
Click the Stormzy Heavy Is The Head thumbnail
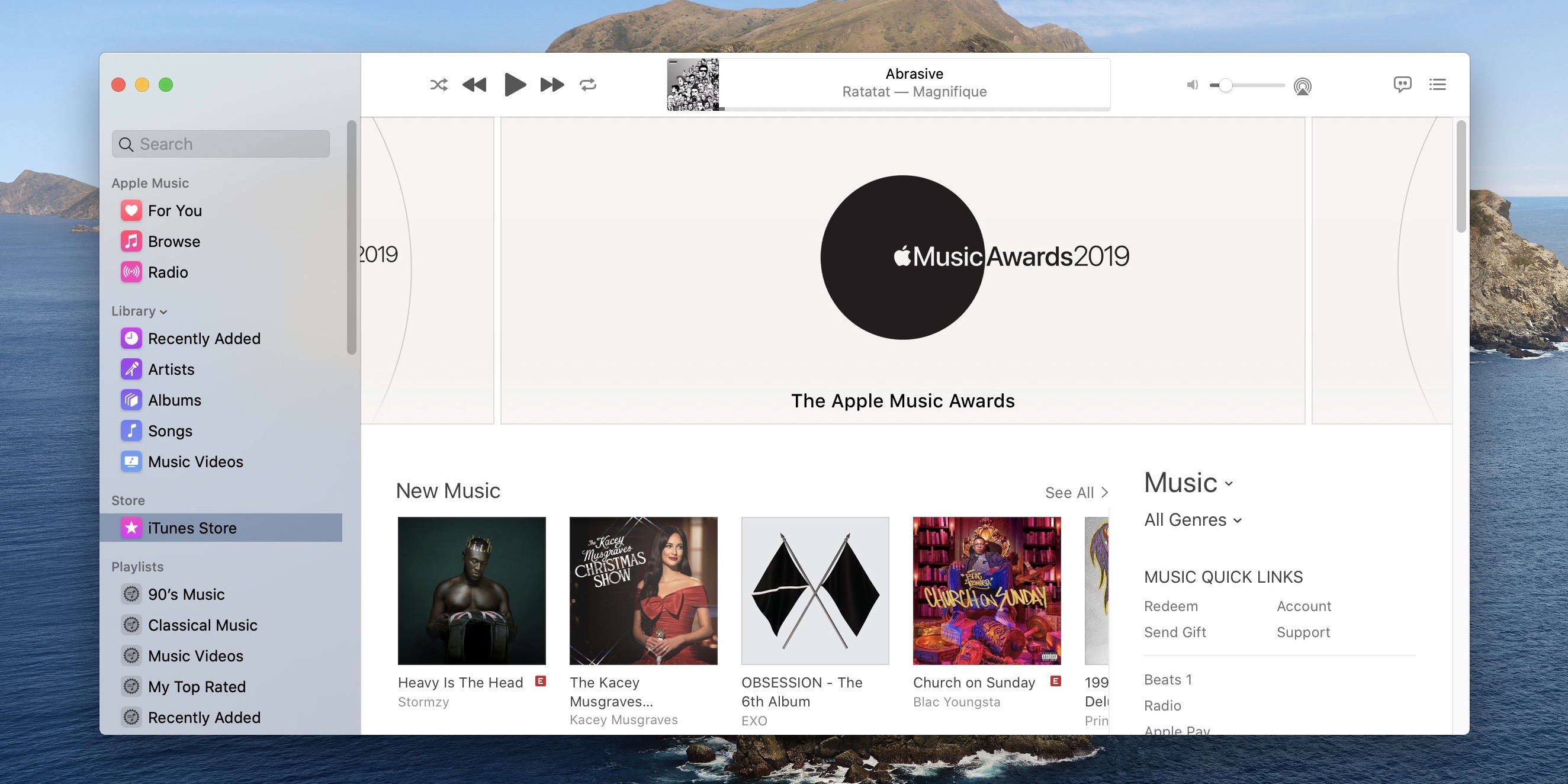coord(471,591)
